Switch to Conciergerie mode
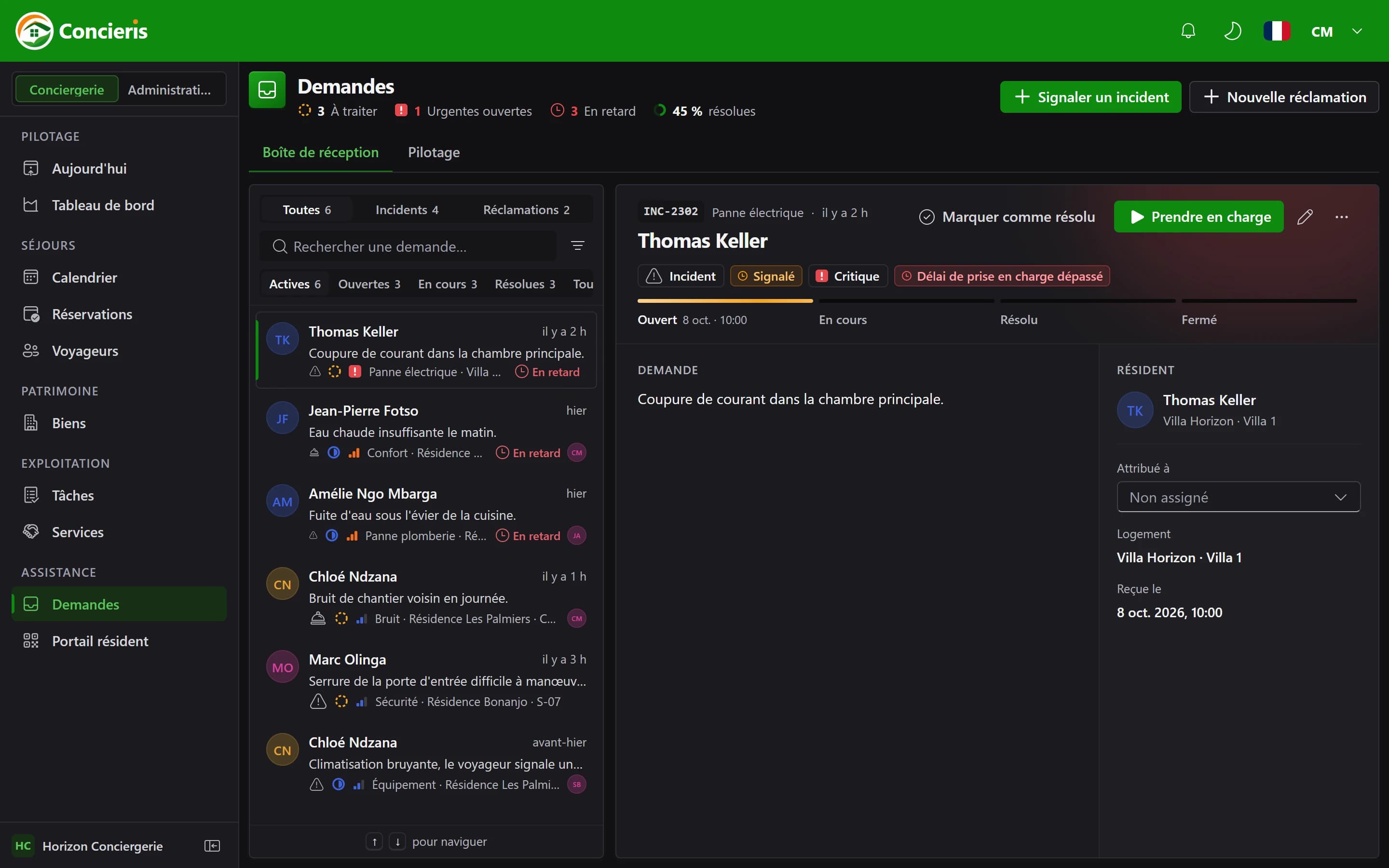Image resolution: width=1389 pixels, height=868 pixels. coord(67,90)
